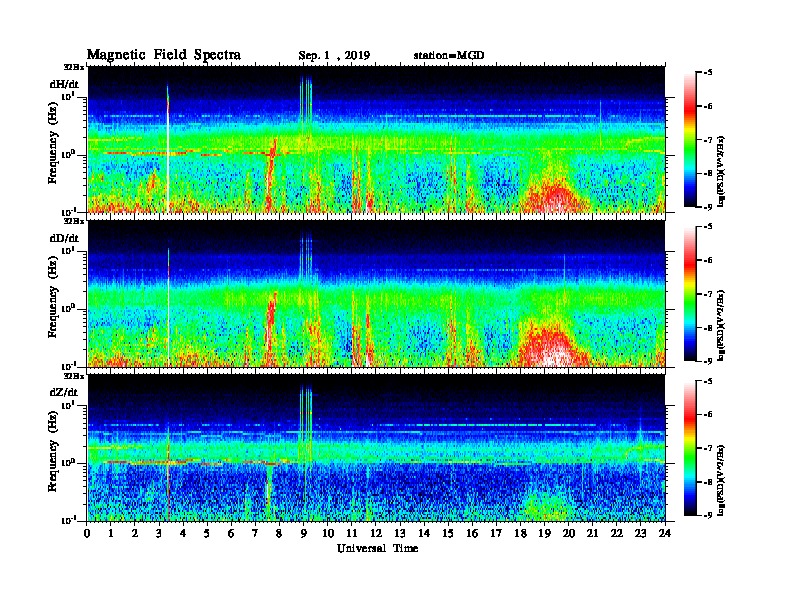The width and height of the screenshot is (792, 612).
Task: Click hour tick label 11 on the time axis
Action: pos(352,533)
